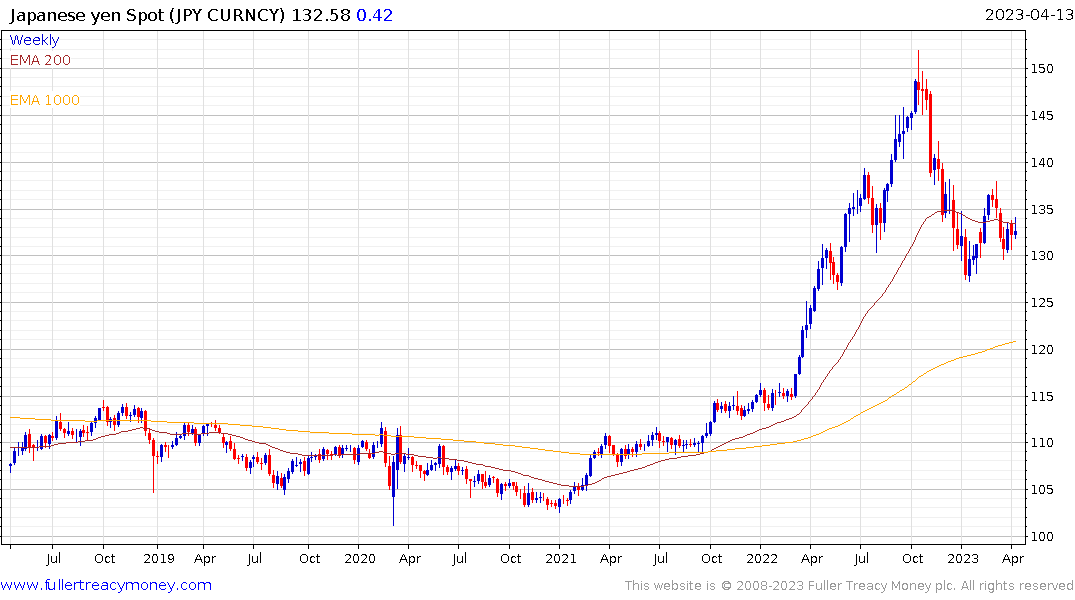Select the 2020 time axis label
Viewport: 1075px width, 600px height.
tap(360, 558)
